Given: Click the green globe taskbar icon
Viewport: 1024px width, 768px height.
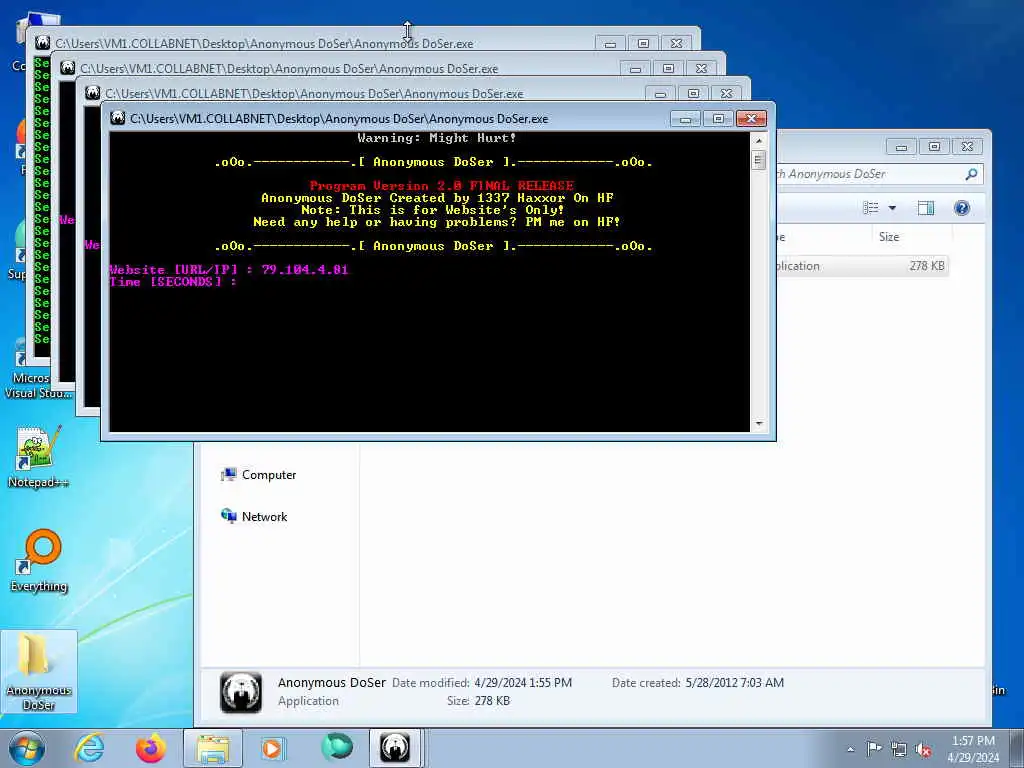Looking at the screenshot, I should click(x=336, y=748).
